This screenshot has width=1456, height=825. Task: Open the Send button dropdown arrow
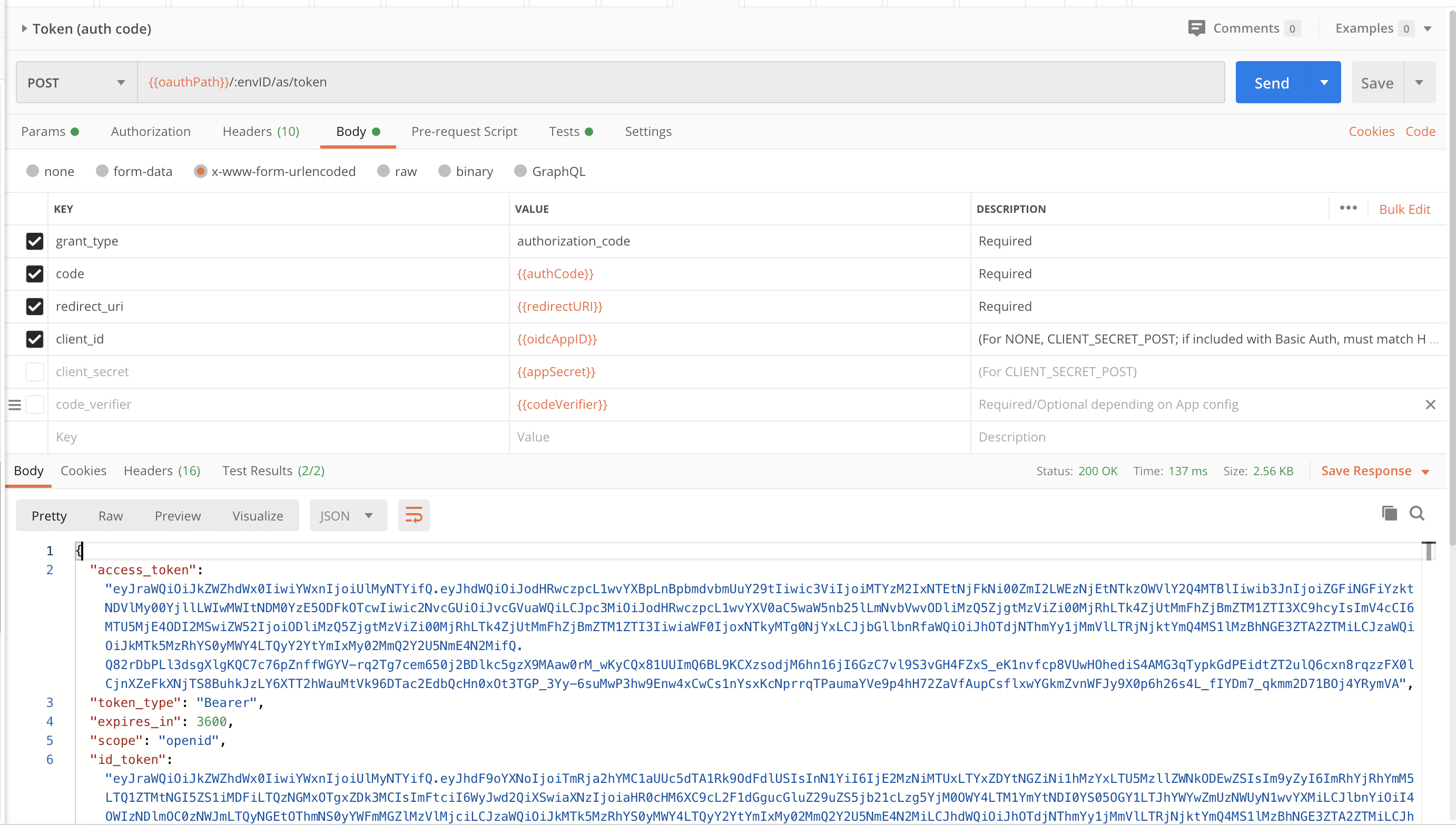1324,83
